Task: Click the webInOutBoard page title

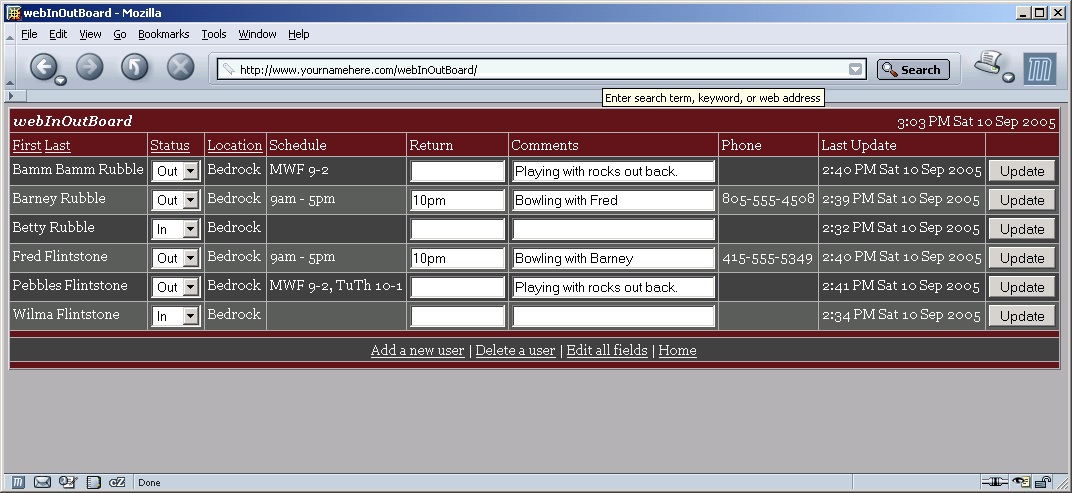Action: tap(72, 121)
